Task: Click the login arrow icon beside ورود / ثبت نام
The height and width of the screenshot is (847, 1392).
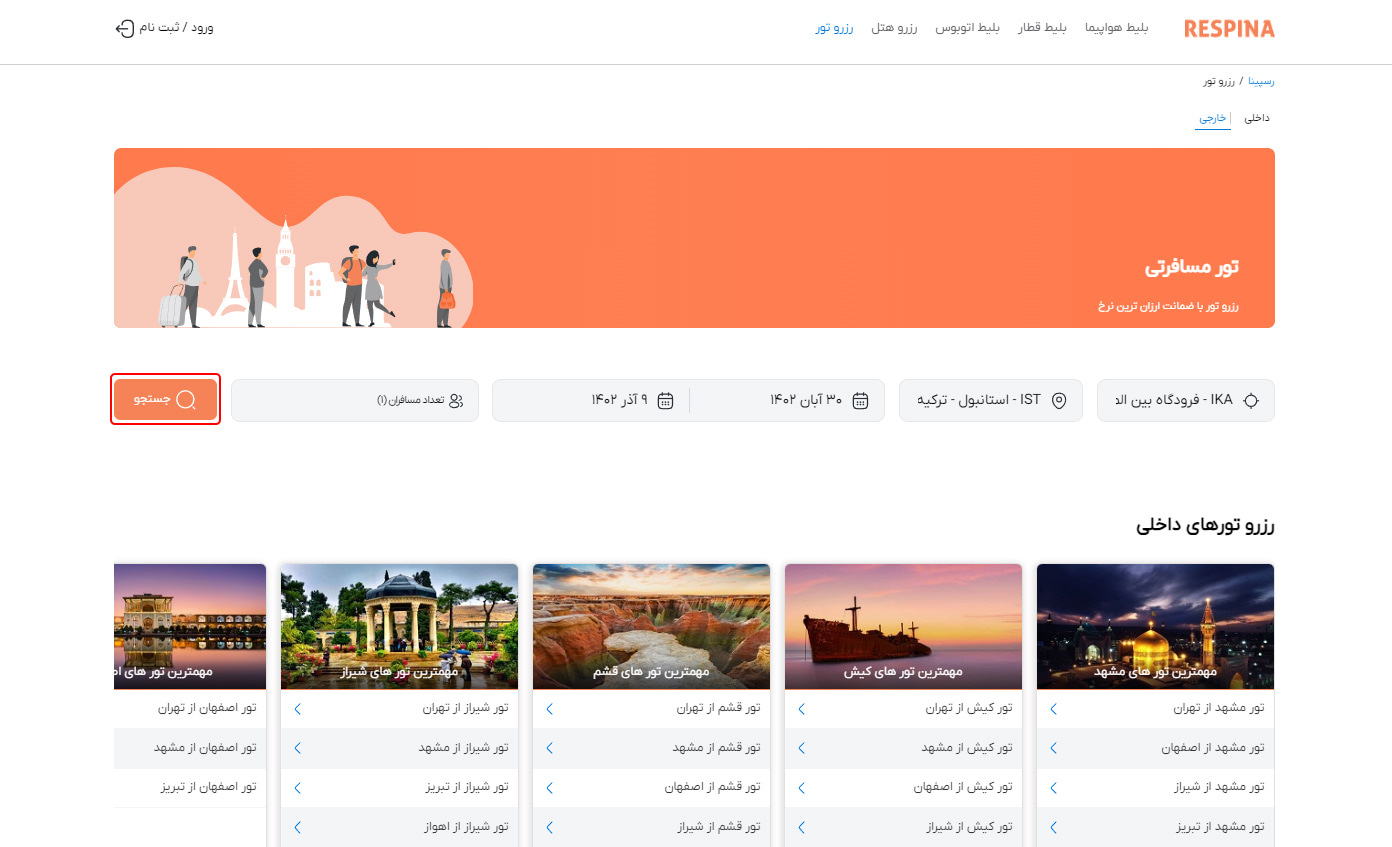Action: [x=124, y=28]
